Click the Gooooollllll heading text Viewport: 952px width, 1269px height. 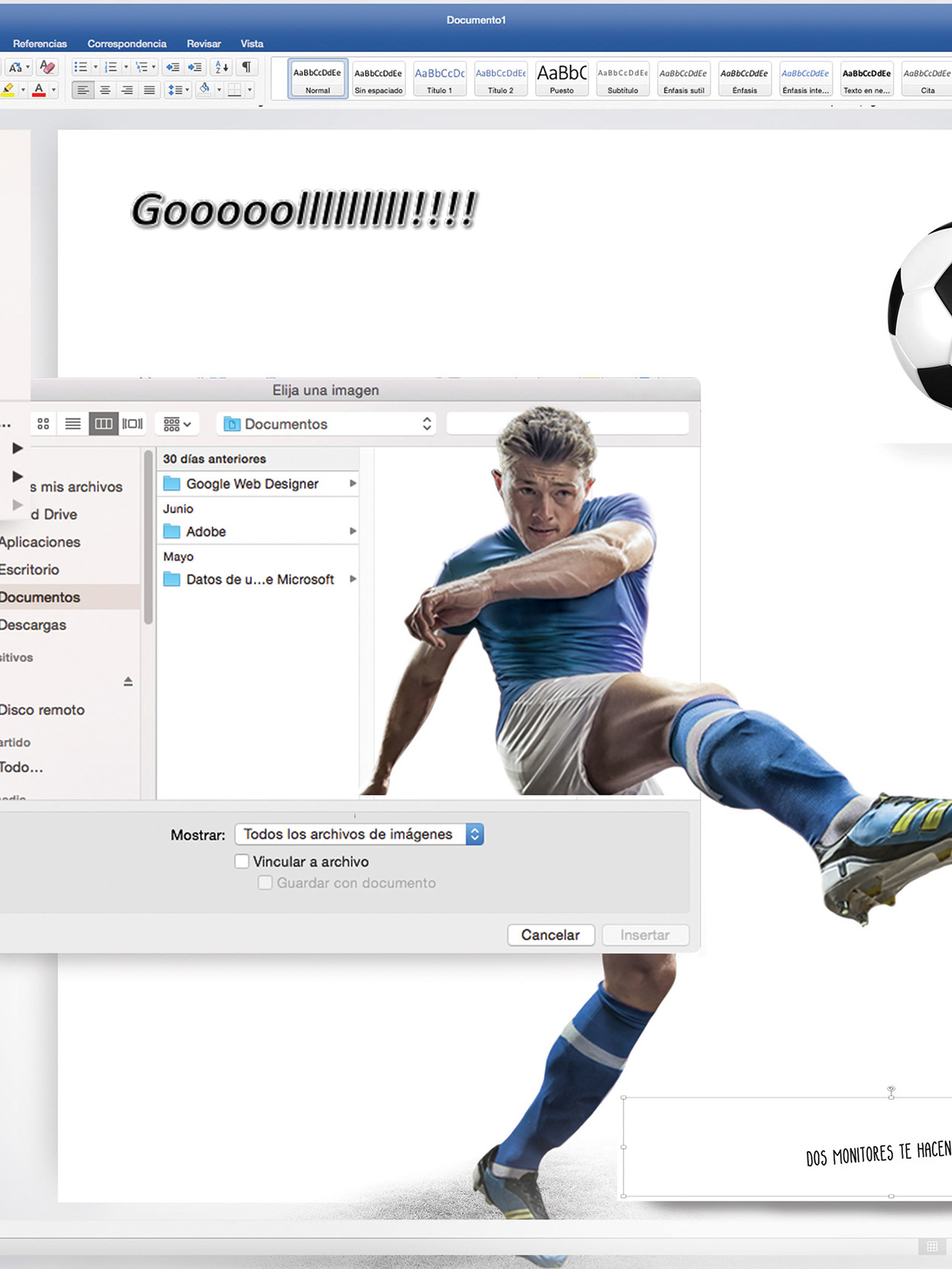304,210
